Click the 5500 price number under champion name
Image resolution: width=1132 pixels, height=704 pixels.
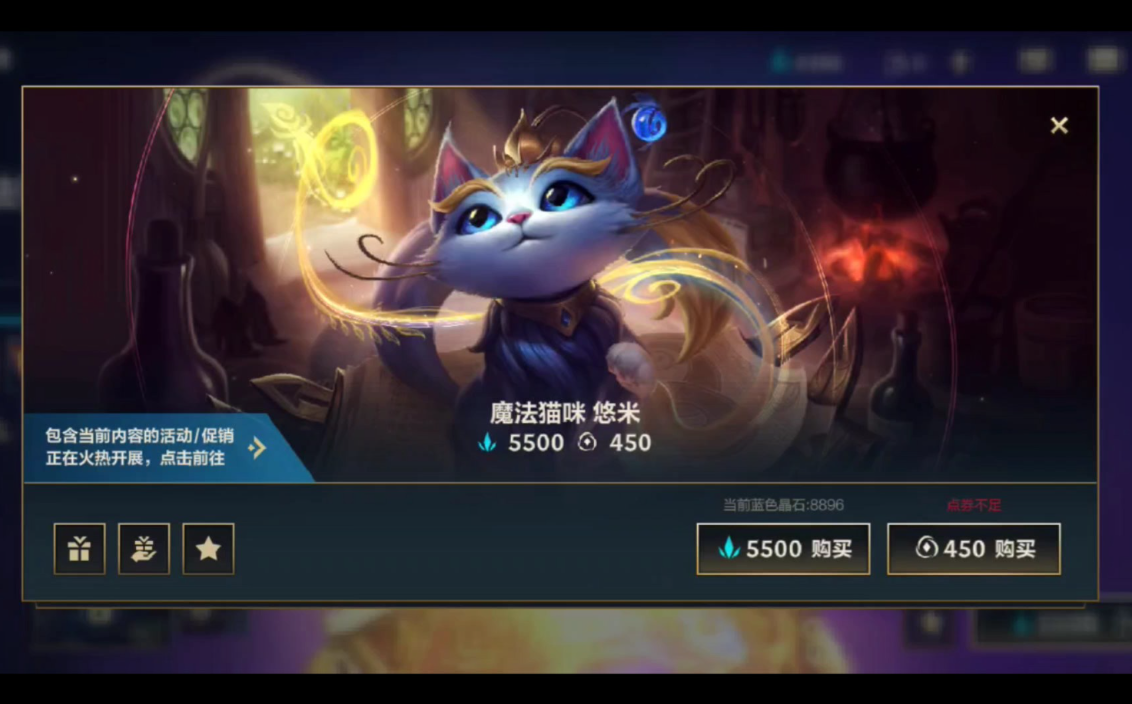pyautogui.click(x=536, y=443)
